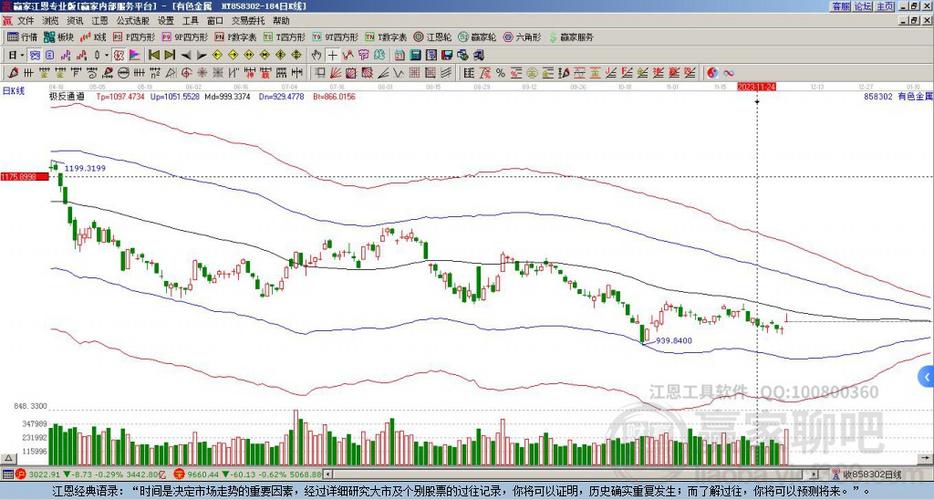Click the colorful triangle chart icon

click(x=135, y=55)
